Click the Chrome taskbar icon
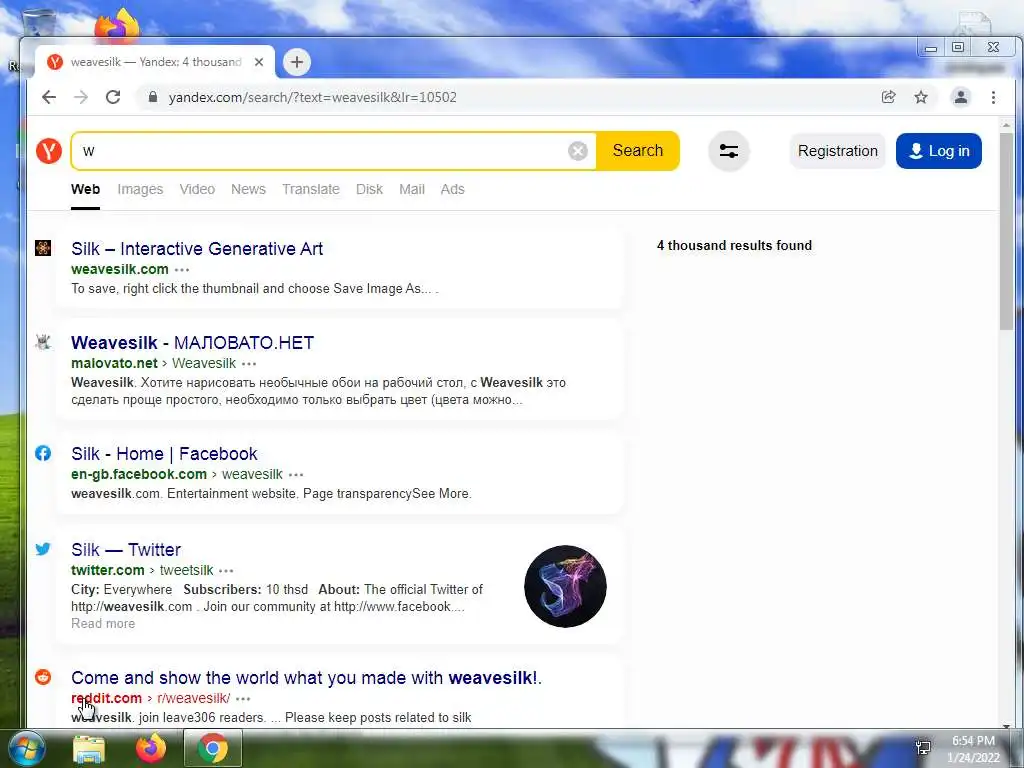 [213, 748]
